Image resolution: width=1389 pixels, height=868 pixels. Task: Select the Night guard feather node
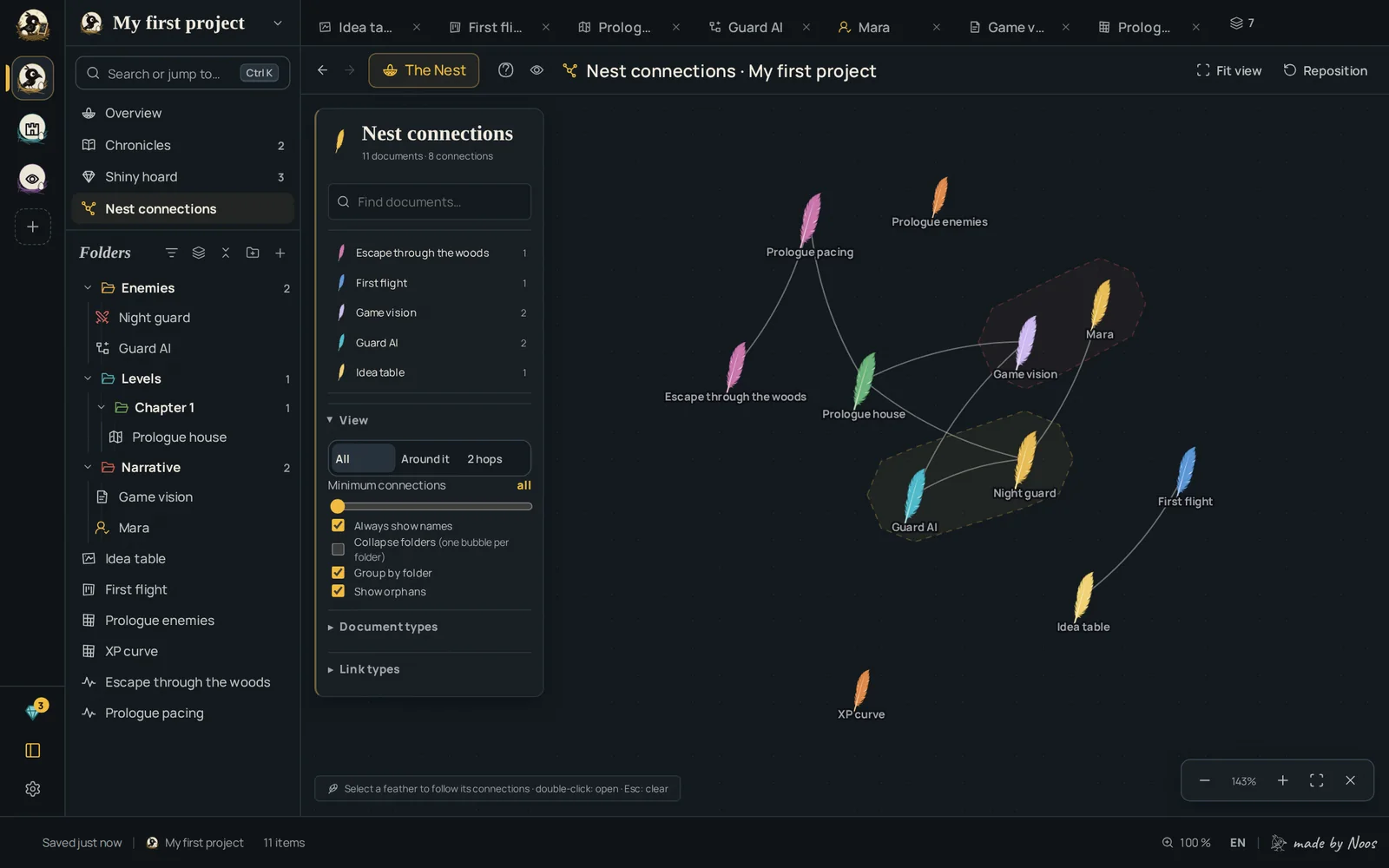point(1025,457)
